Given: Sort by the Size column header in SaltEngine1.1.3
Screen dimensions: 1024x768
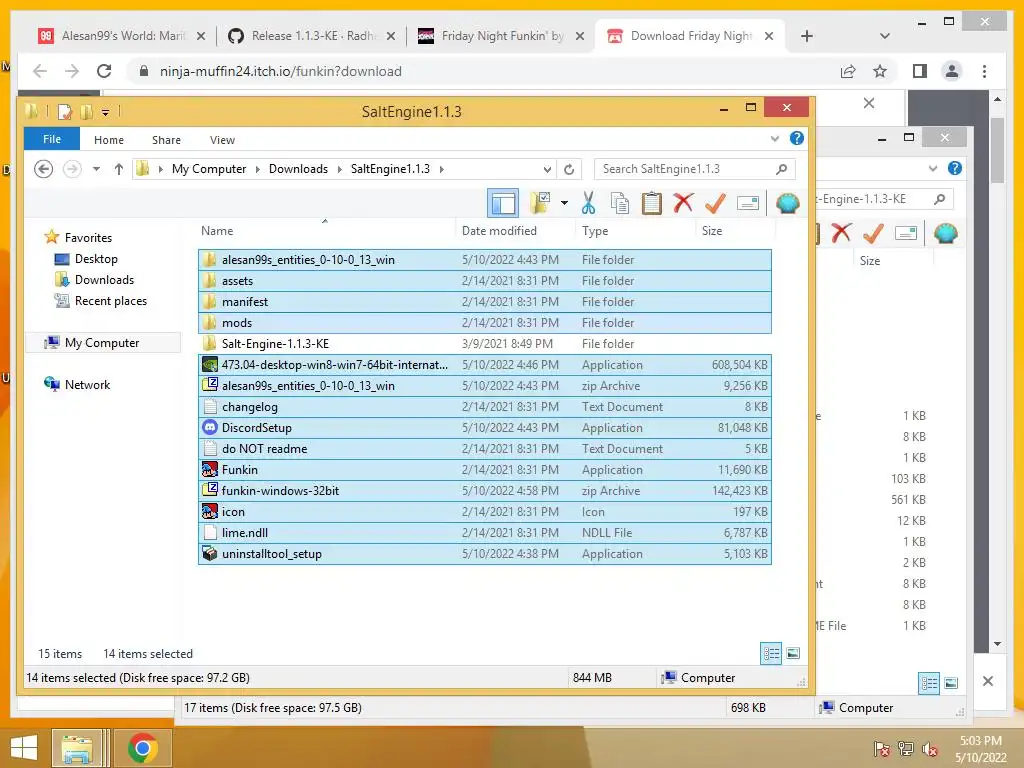Looking at the screenshot, I should pyautogui.click(x=712, y=231).
